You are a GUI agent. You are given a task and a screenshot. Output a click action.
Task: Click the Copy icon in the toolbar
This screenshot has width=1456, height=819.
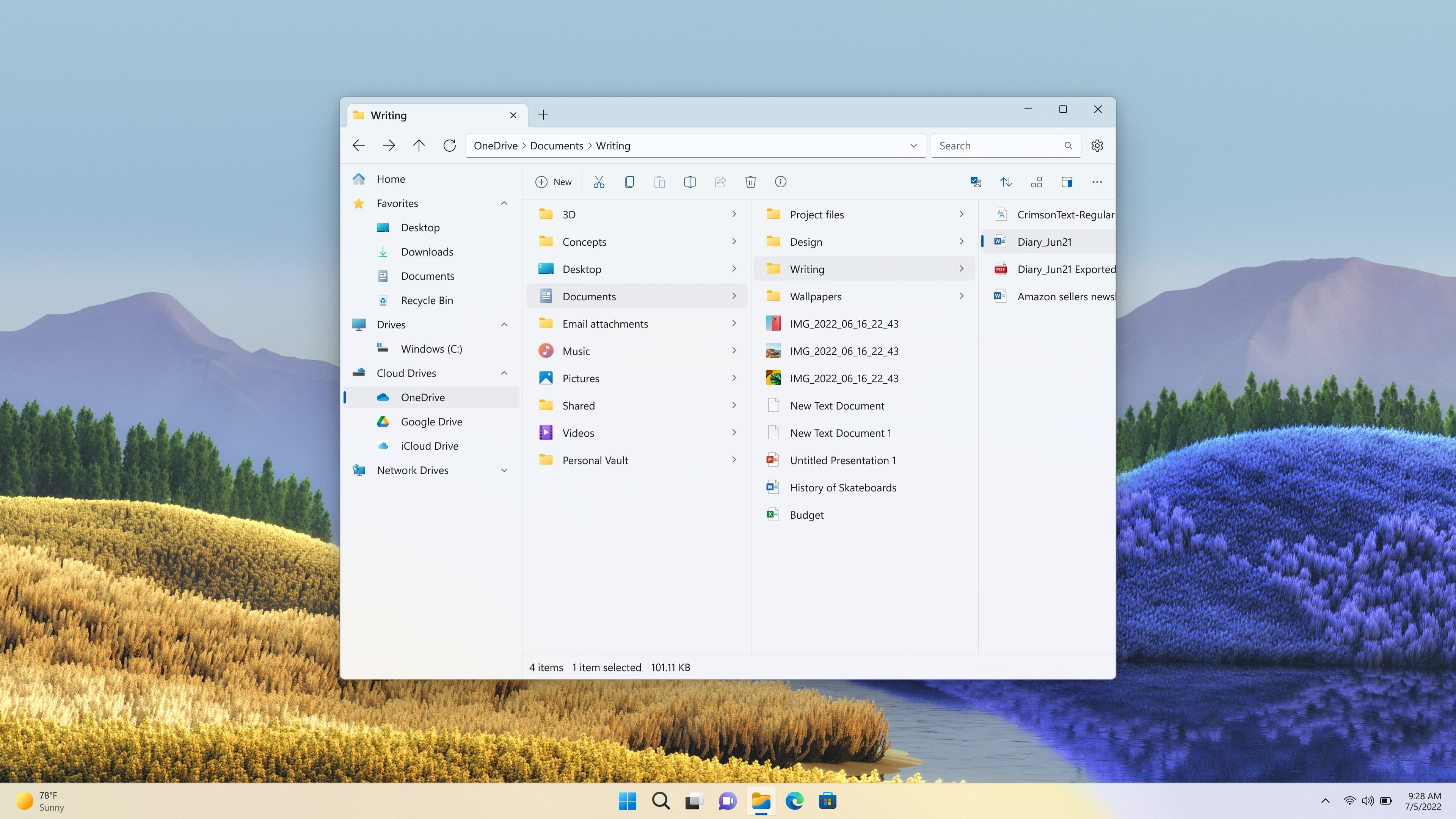pyautogui.click(x=629, y=181)
